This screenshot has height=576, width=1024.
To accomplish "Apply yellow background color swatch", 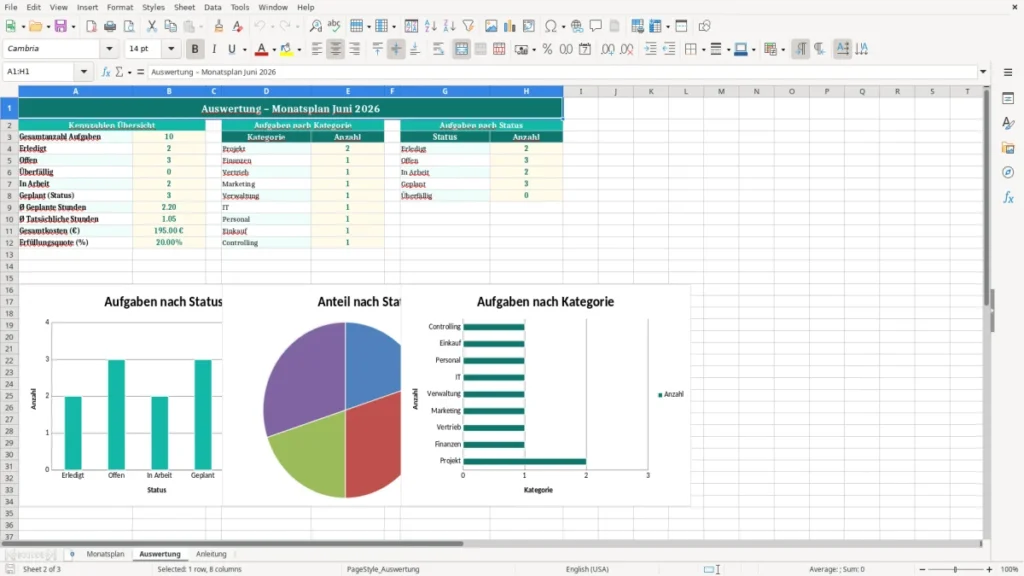I will [x=286, y=49].
